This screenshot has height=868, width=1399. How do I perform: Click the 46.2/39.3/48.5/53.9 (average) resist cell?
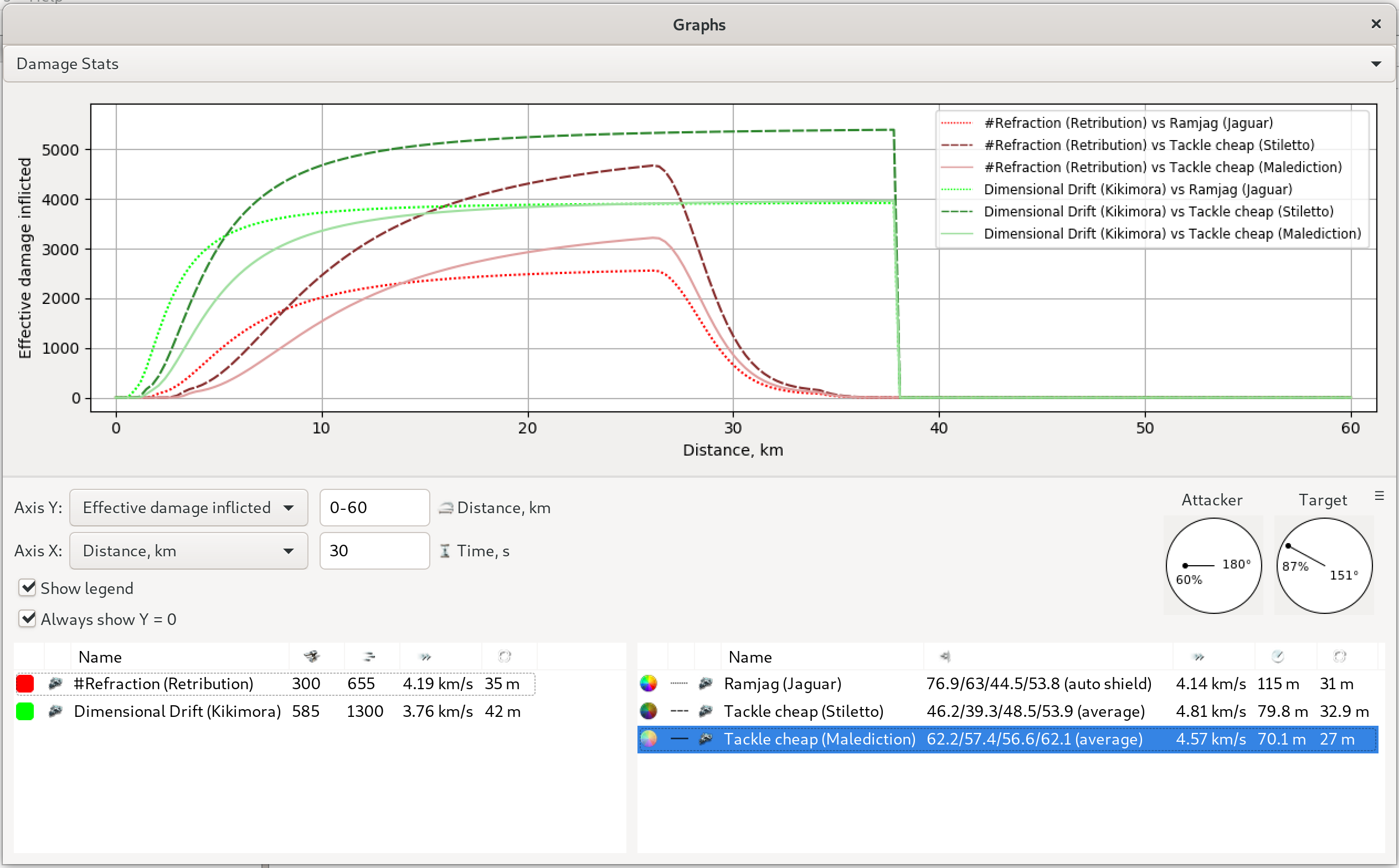coord(1036,711)
